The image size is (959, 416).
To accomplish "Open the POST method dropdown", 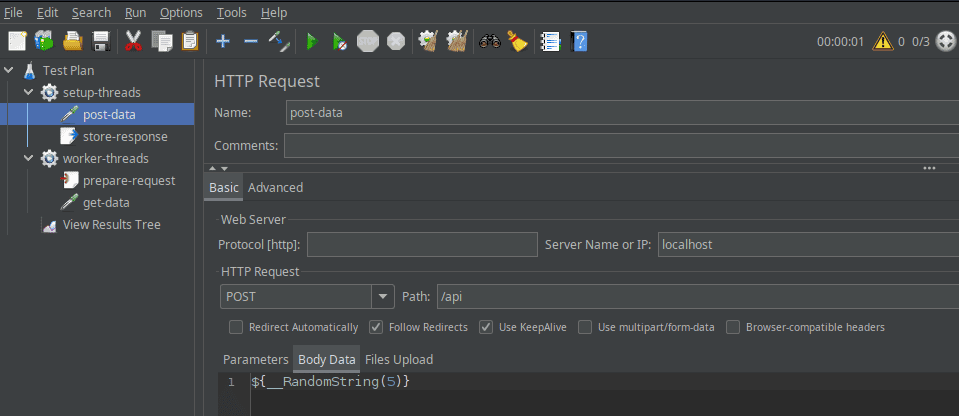I will 383,296.
